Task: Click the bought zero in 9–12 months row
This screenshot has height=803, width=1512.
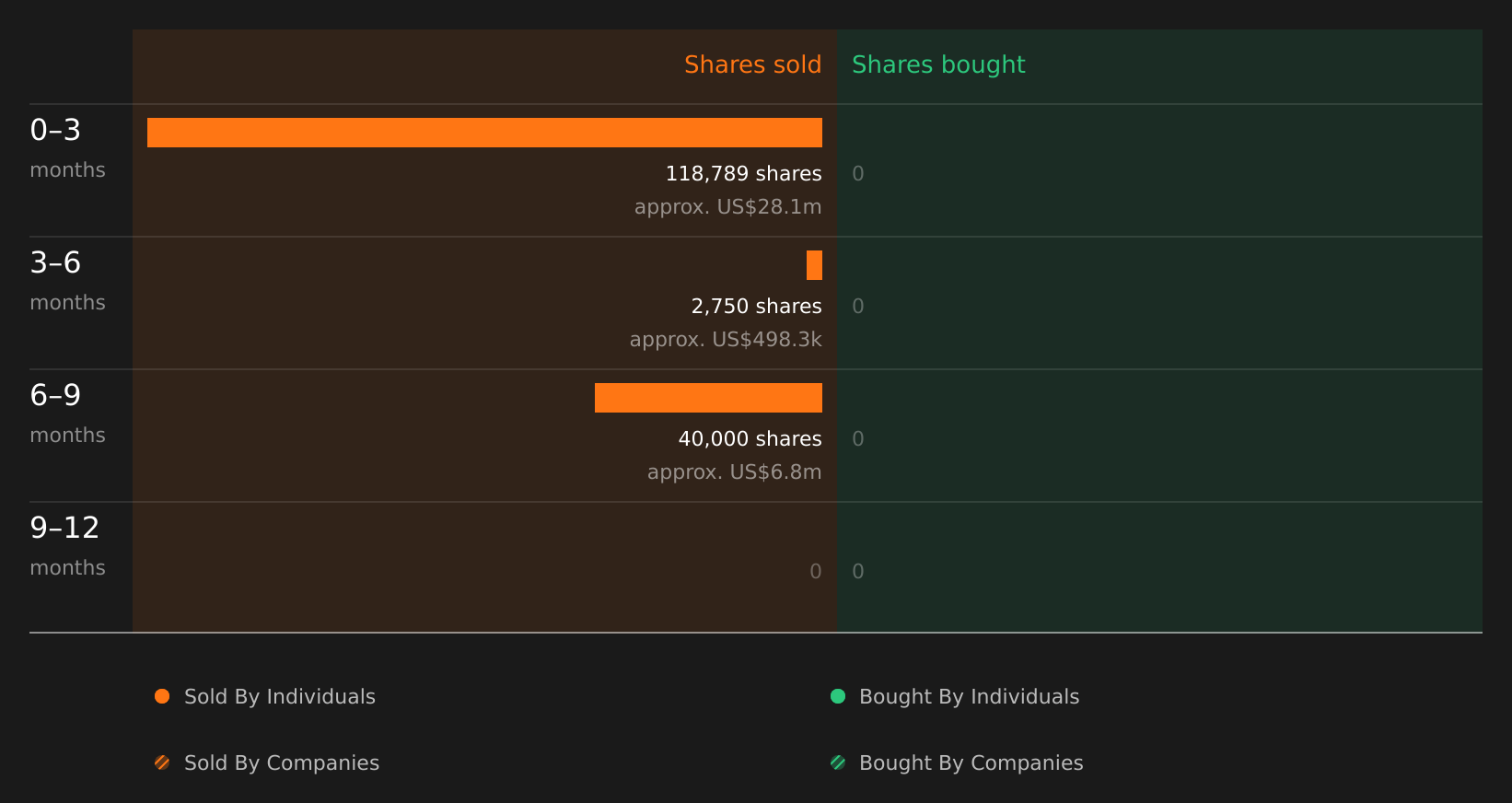Action: (x=858, y=571)
